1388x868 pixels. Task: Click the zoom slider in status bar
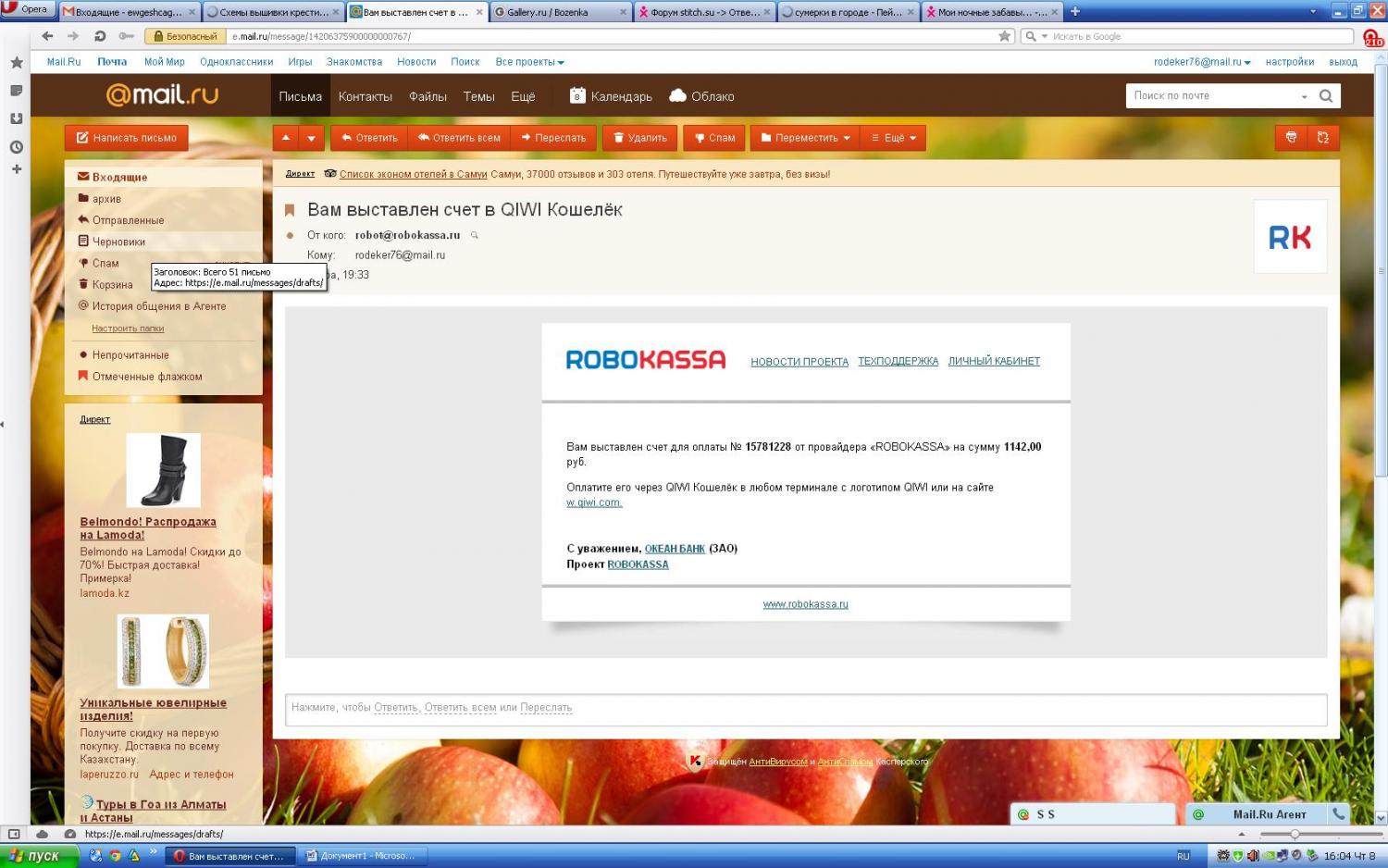[x=1294, y=834]
